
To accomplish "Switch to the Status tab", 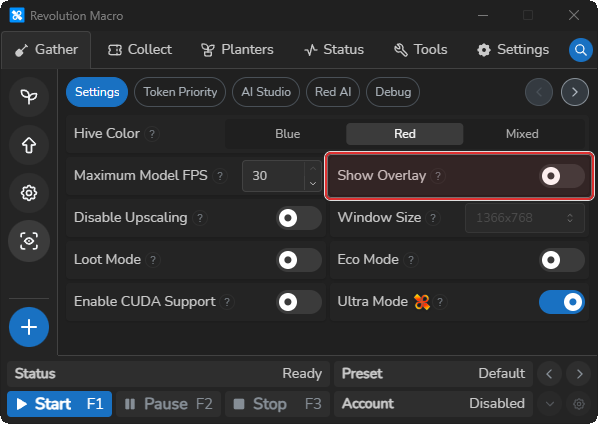I will (334, 50).
